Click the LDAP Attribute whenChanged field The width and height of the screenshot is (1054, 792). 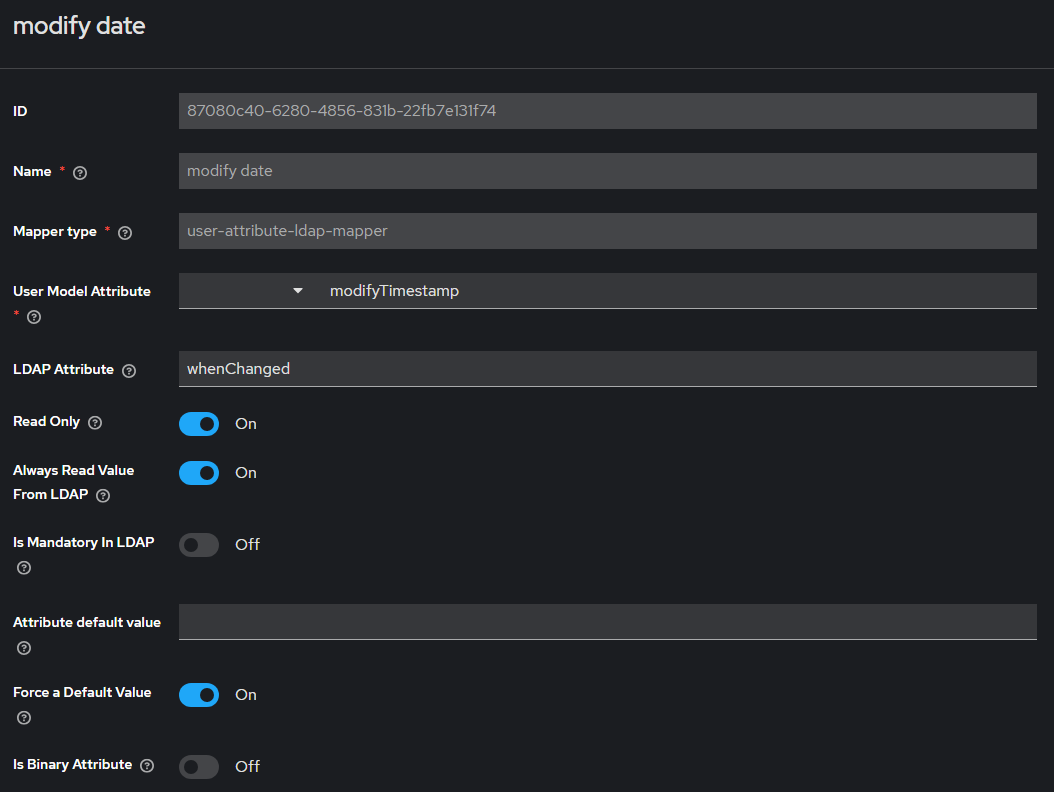click(x=607, y=369)
